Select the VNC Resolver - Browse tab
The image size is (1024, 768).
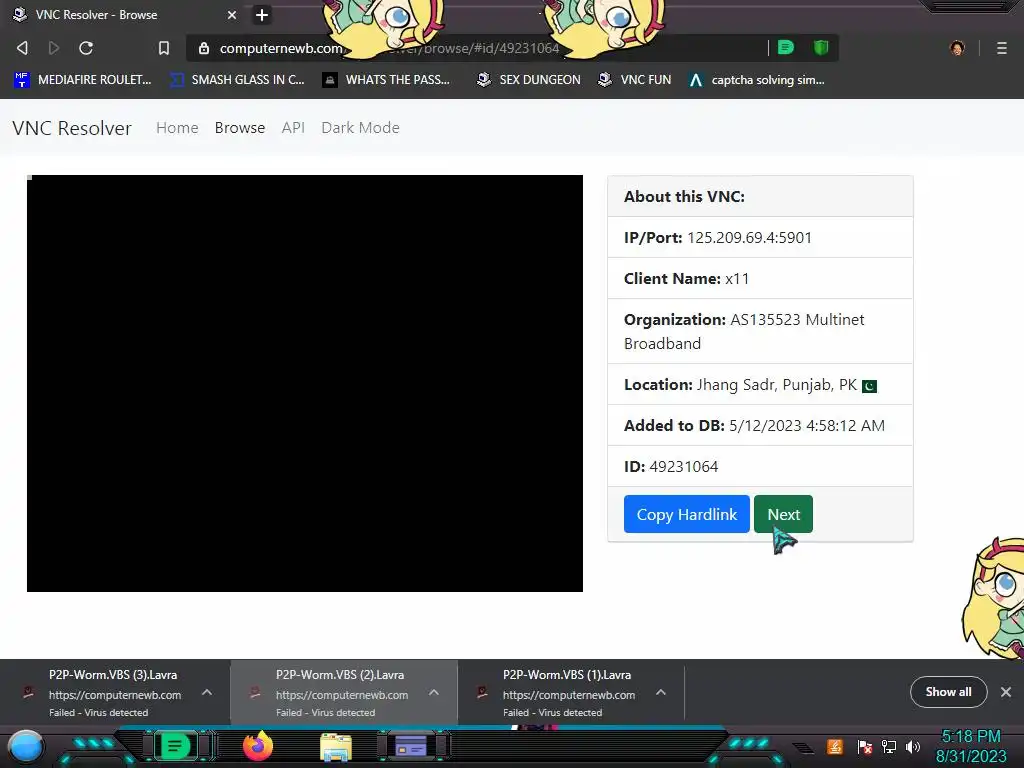(124, 14)
